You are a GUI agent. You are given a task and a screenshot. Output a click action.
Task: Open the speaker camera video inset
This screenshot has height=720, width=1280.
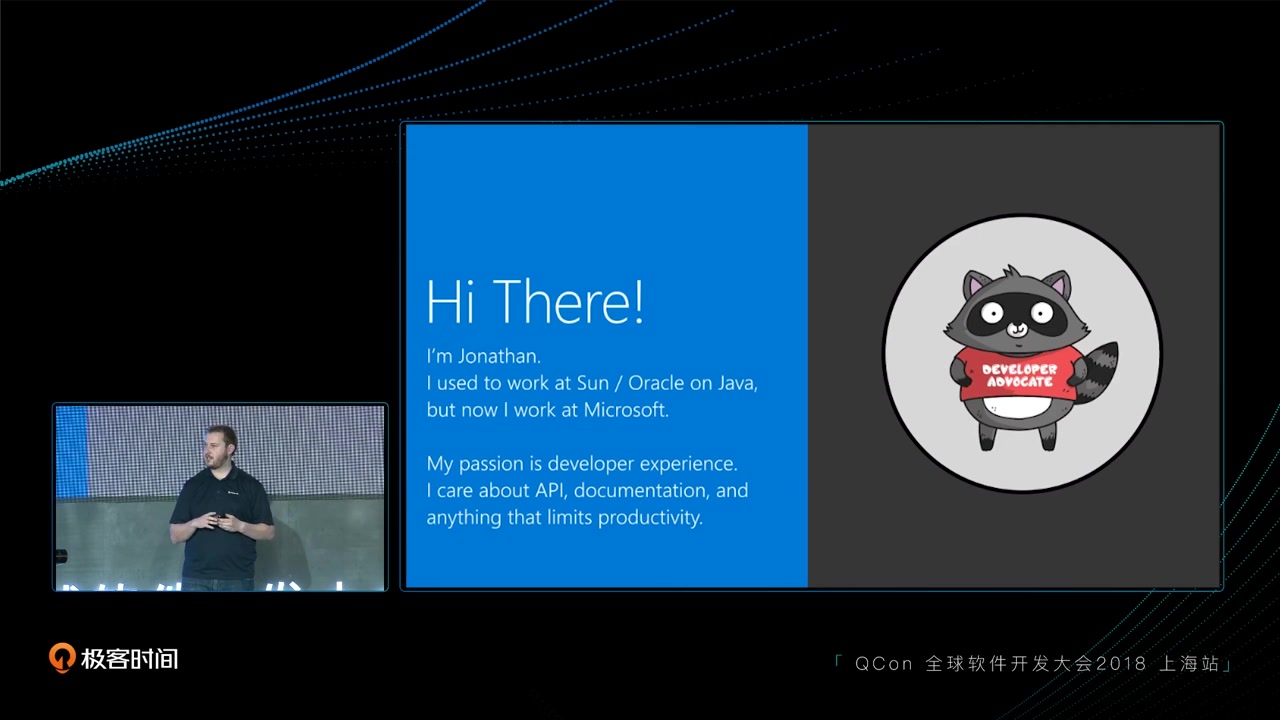point(220,497)
